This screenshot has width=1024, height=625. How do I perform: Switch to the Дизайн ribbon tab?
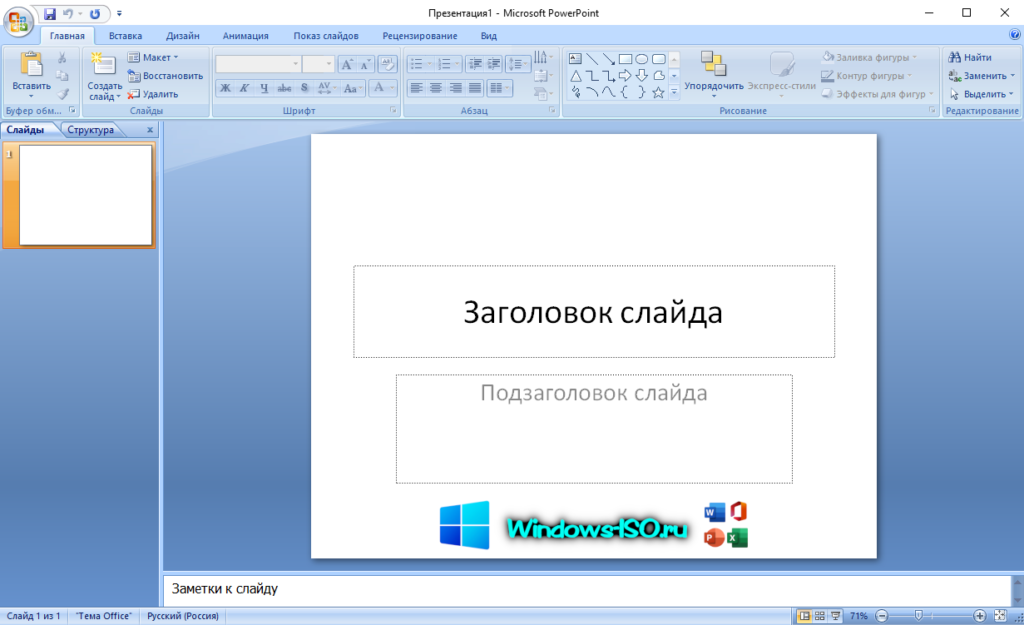pyautogui.click(x=183, y=36)
